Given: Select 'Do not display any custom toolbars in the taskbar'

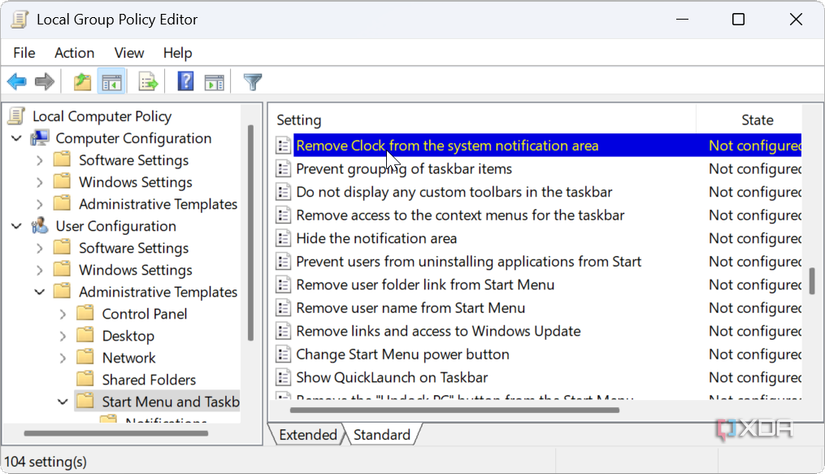Looking at the screenshot, I should click(x=454, y=192).
